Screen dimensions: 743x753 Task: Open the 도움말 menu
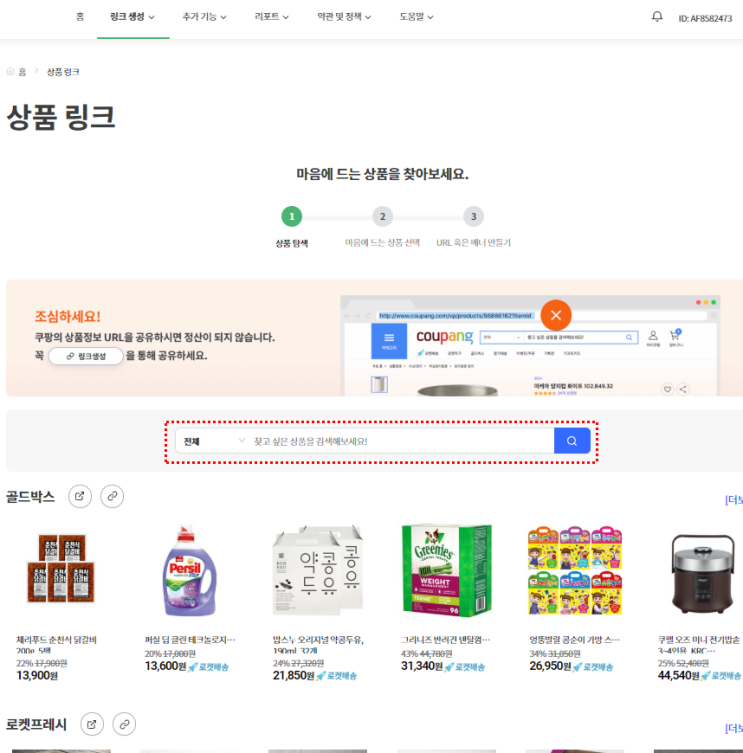[x=416, y=17]
